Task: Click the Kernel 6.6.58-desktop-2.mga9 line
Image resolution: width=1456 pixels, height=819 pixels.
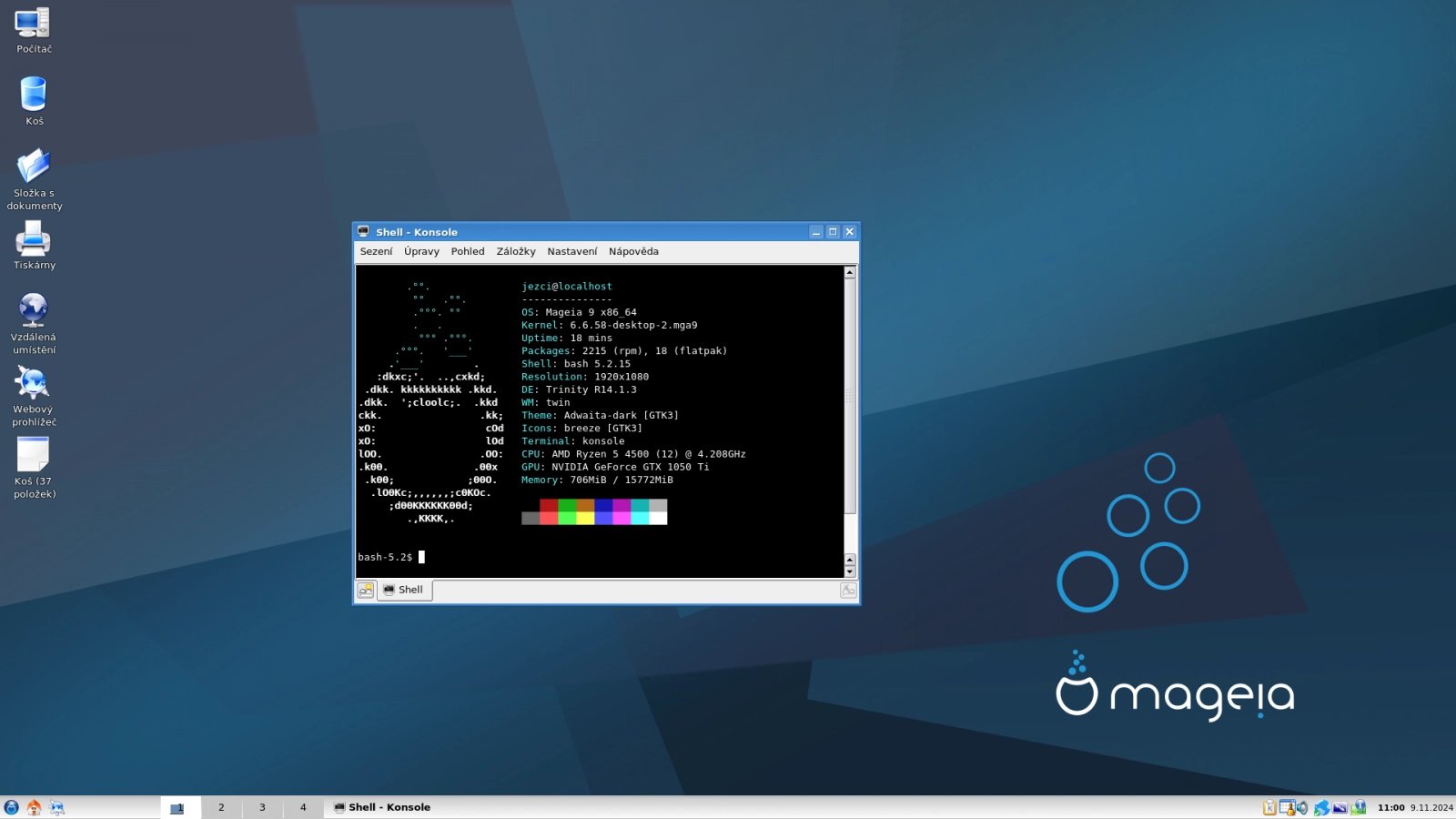Action: (x=610, y=325)
